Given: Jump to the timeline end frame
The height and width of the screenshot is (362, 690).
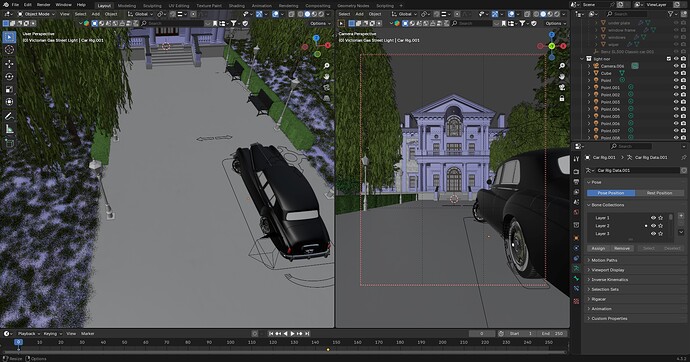Looking at the screenshot, I should 307,334.
